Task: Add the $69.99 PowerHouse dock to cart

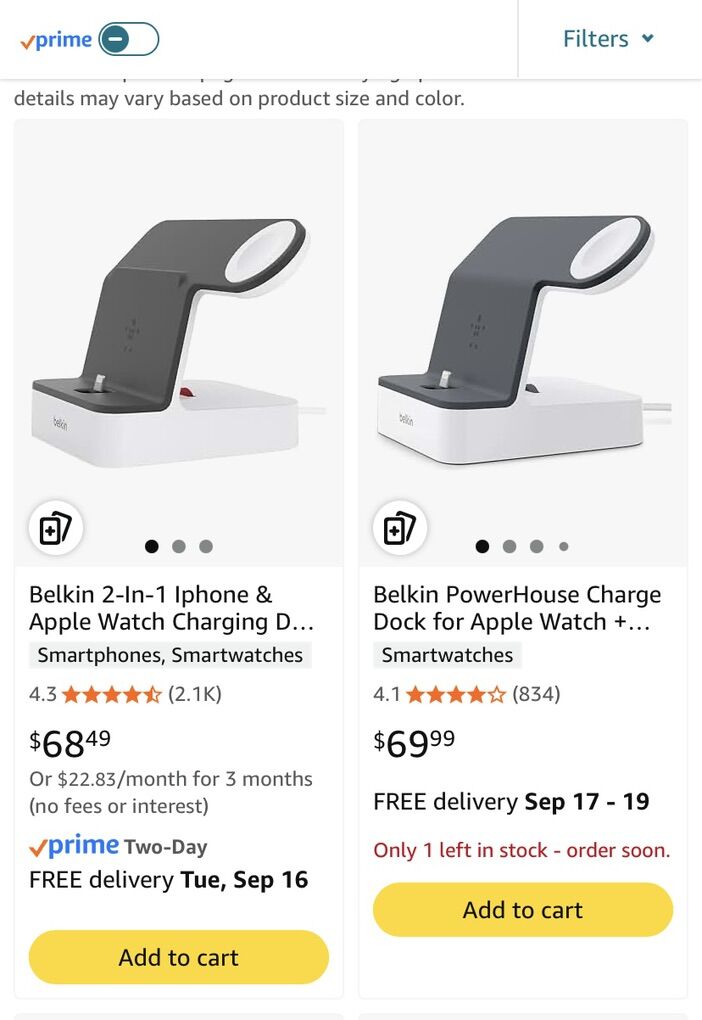Action: coord(522,909)
